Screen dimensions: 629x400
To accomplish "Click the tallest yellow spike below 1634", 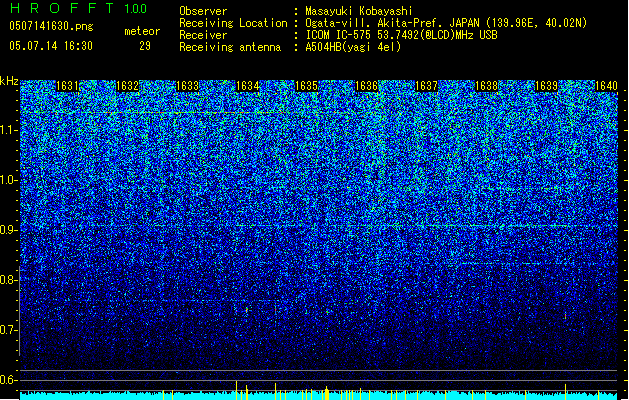I will click(x=237, y=390).
